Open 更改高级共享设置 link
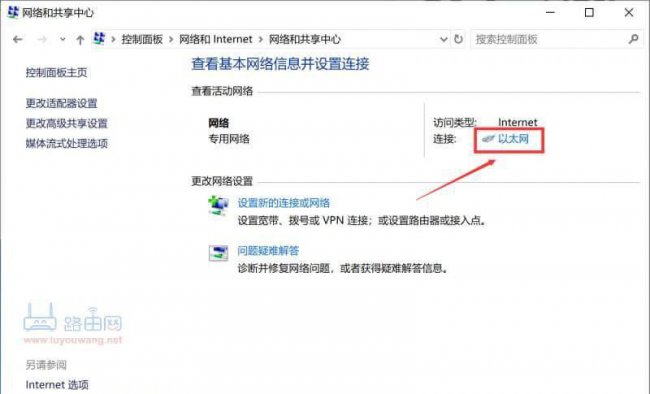The image size is (650, 394). tap(66, 123)
